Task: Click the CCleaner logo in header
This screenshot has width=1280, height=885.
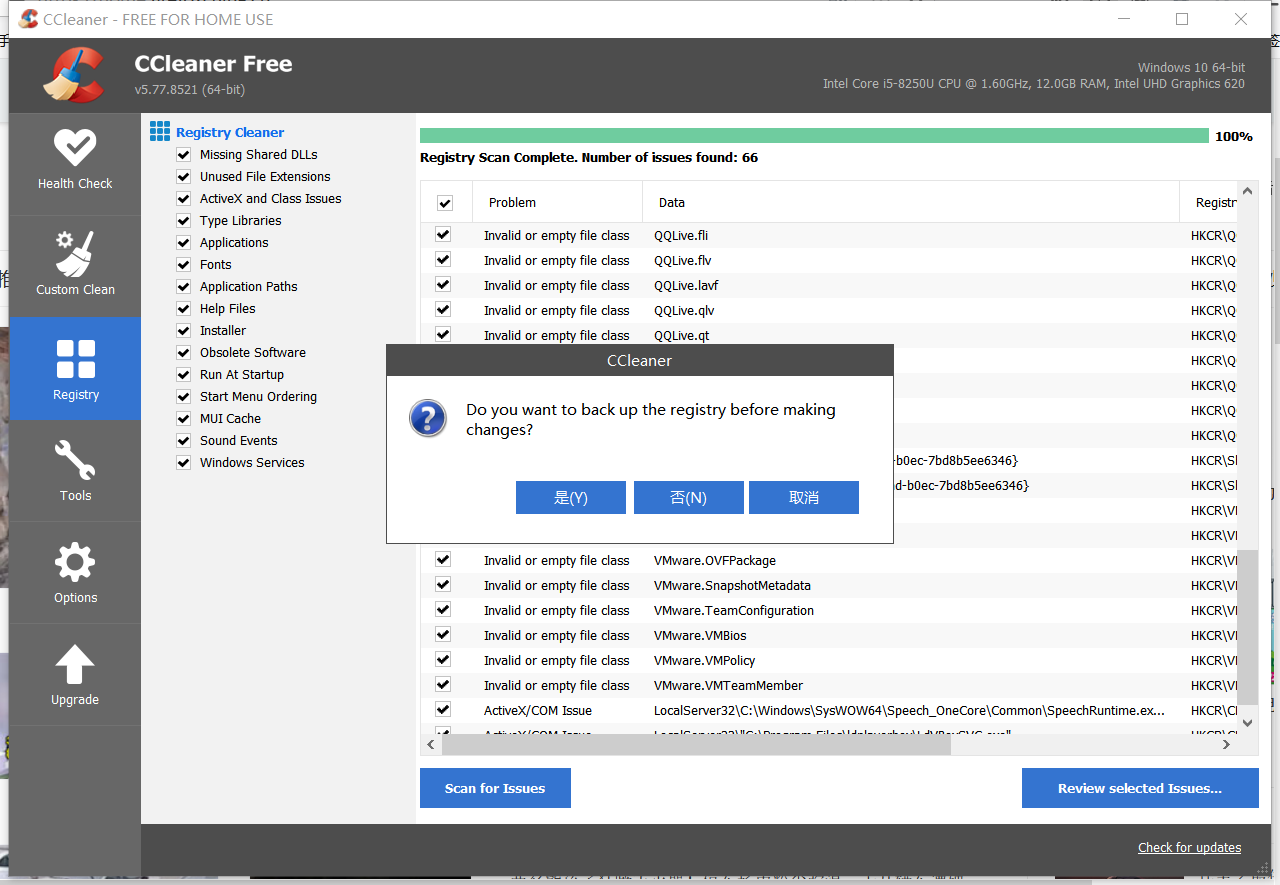Action: coord(74,75)
